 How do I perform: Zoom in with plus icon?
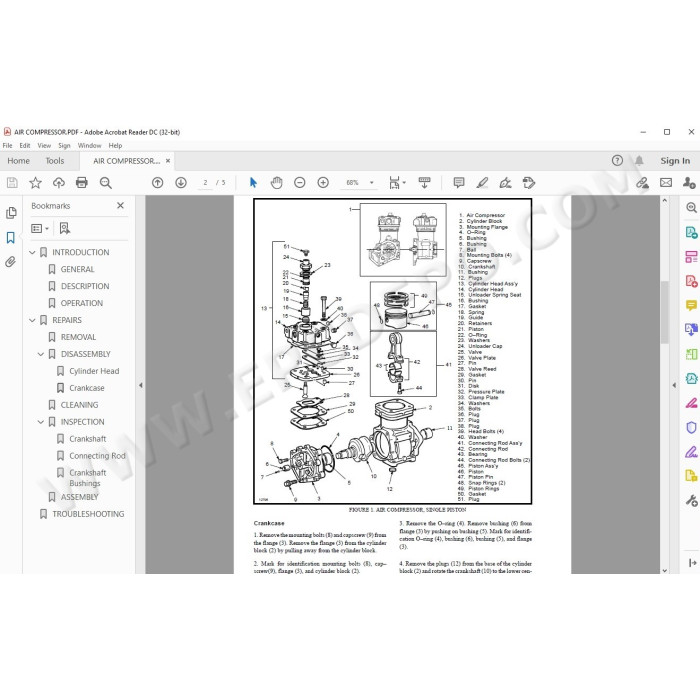coord(323,183)
